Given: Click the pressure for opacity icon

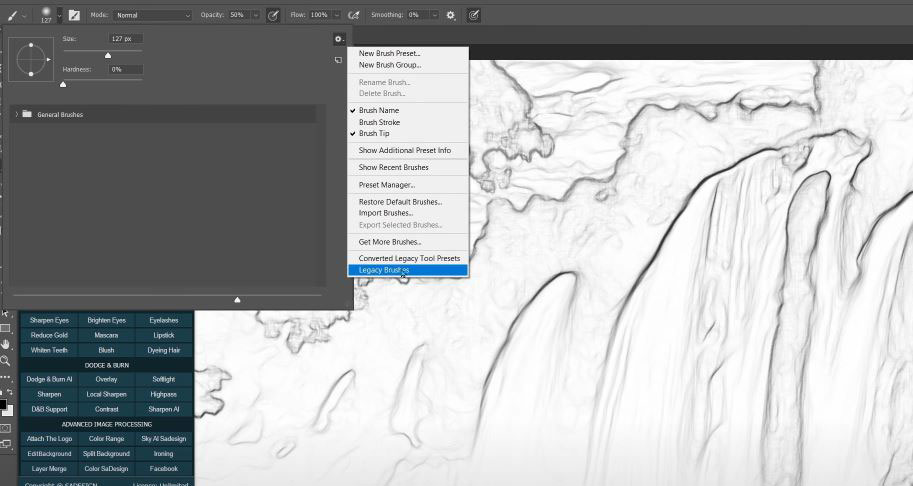Looking at the screenshot, I should click(x=272, y=15).
